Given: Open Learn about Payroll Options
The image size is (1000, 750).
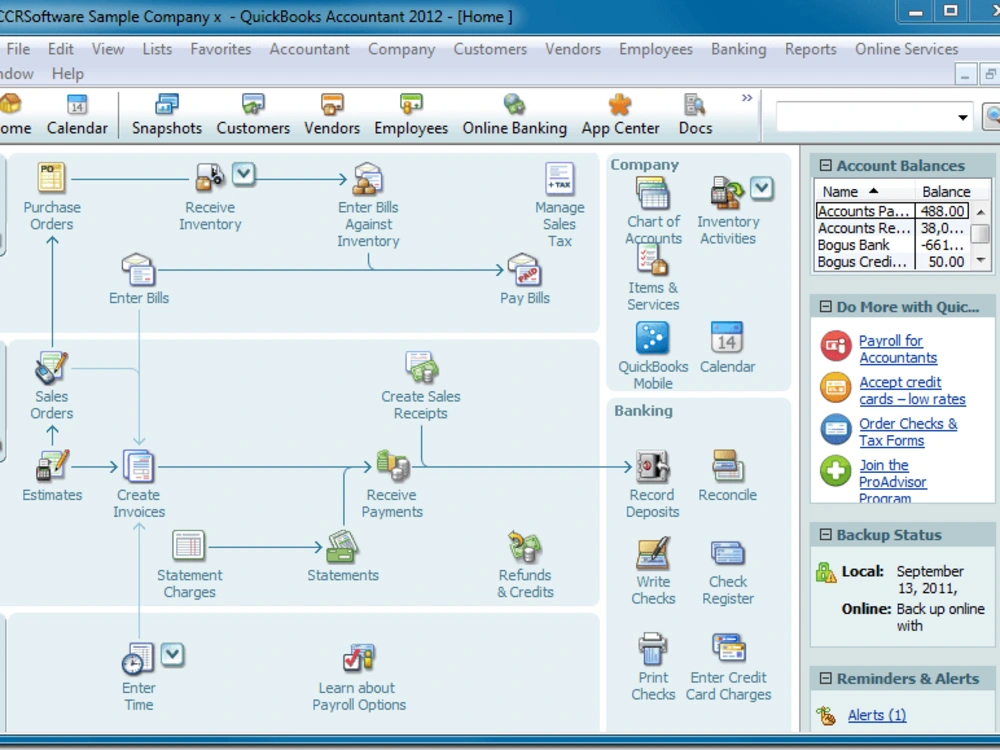Looking at the screenshot, I should pyautogui.click(x=358, y=659).
